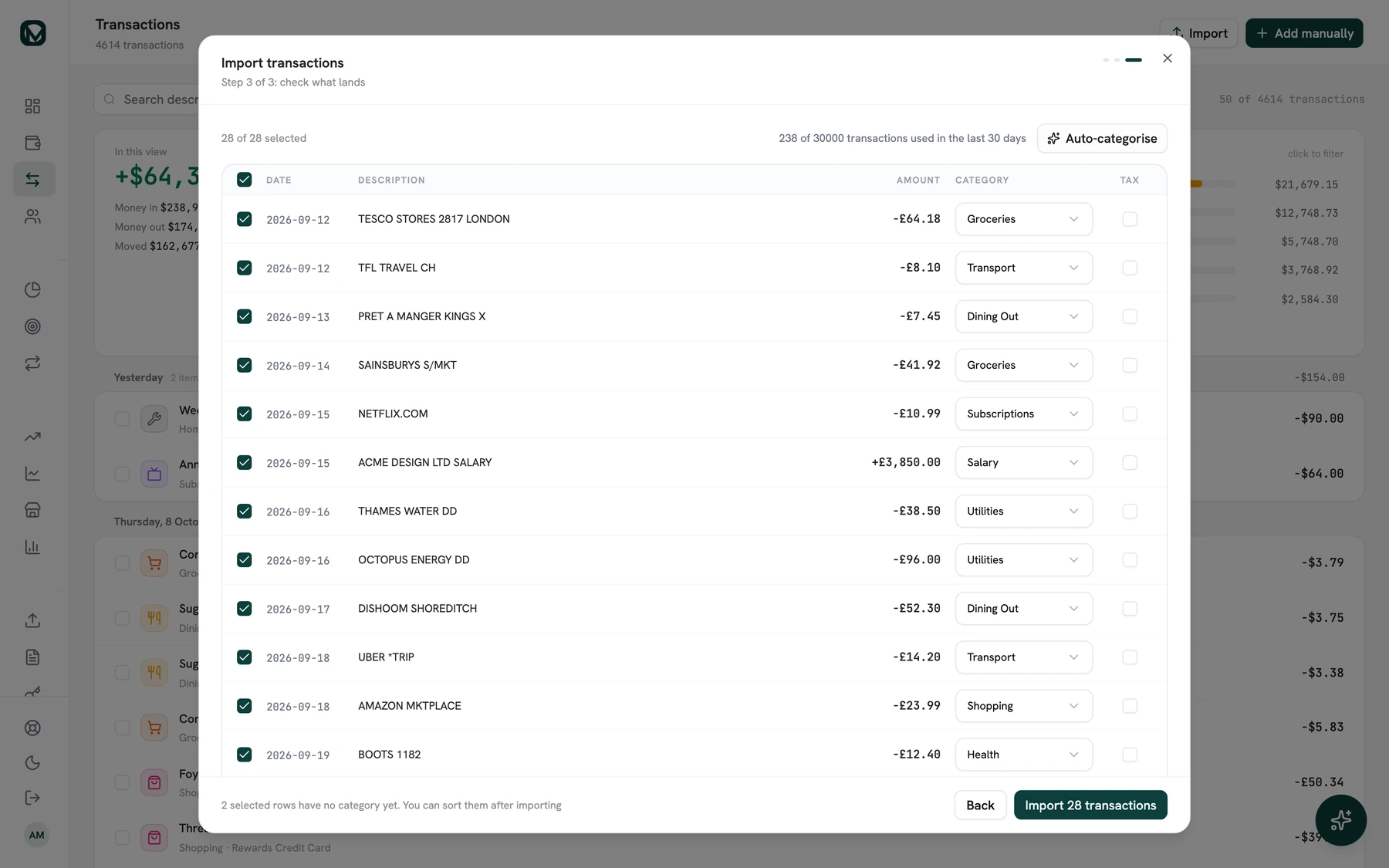The width and height of the screenshot is (1389, 868).
Task: Click the AM user avatar
Action: click(36, 835)
